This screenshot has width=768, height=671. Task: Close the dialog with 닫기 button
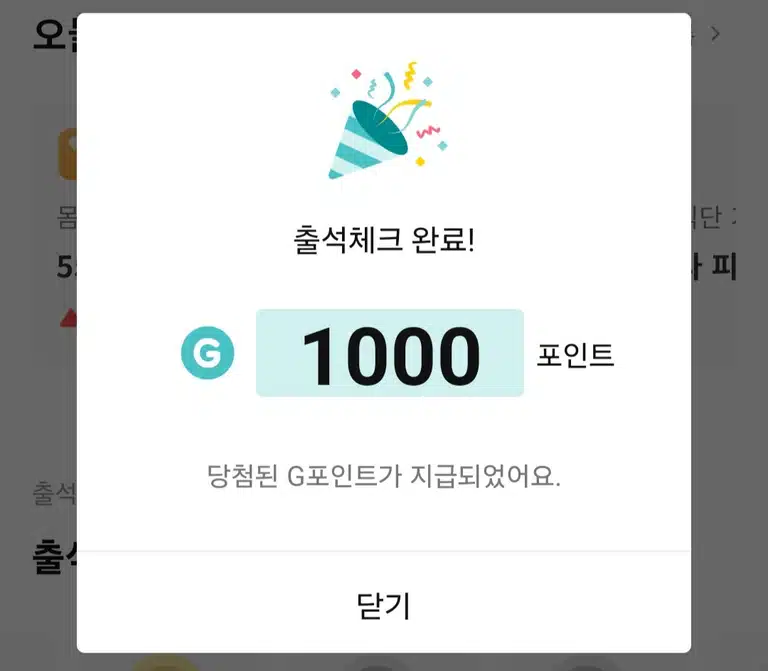(384, 606)
